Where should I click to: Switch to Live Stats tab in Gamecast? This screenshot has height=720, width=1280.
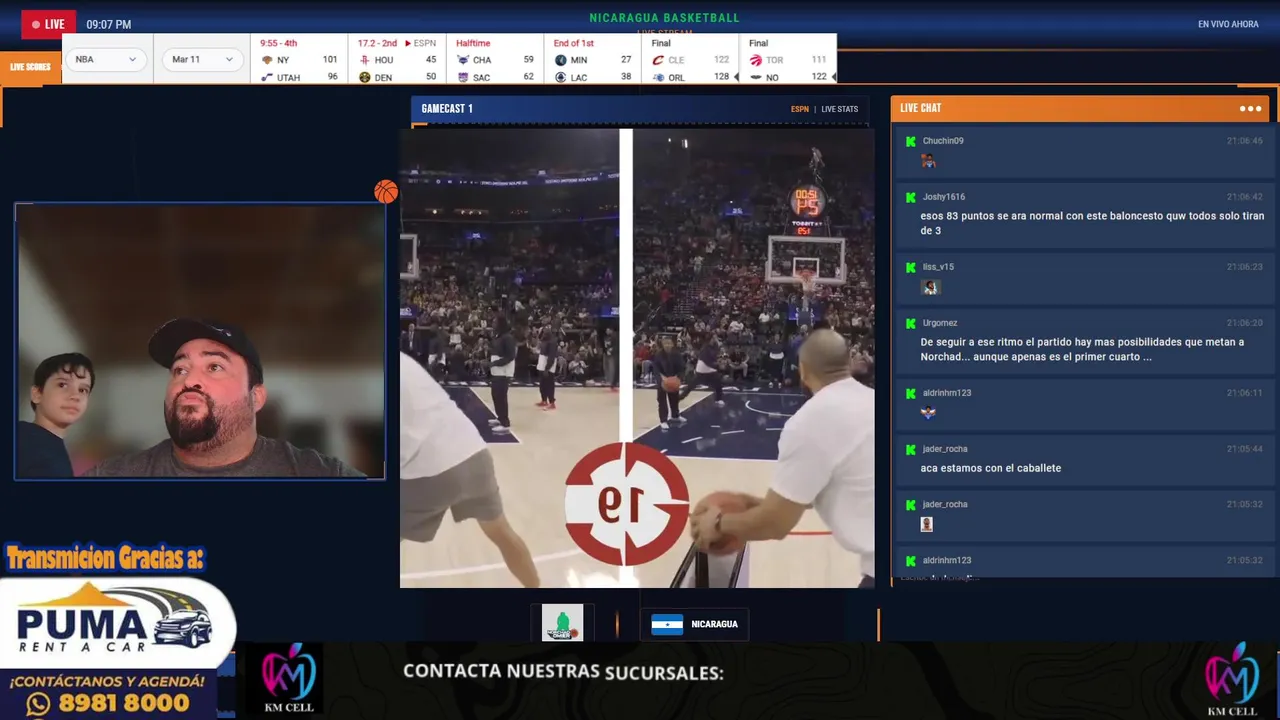pos(840,109)
